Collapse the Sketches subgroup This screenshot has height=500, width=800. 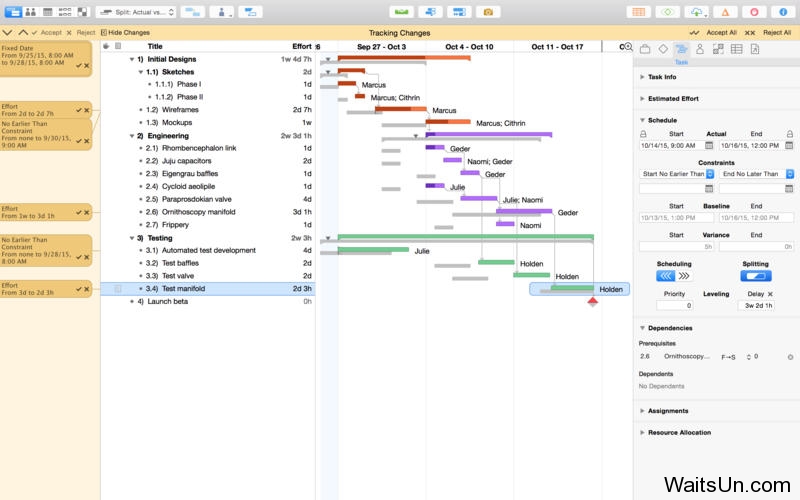coord(140,72)
